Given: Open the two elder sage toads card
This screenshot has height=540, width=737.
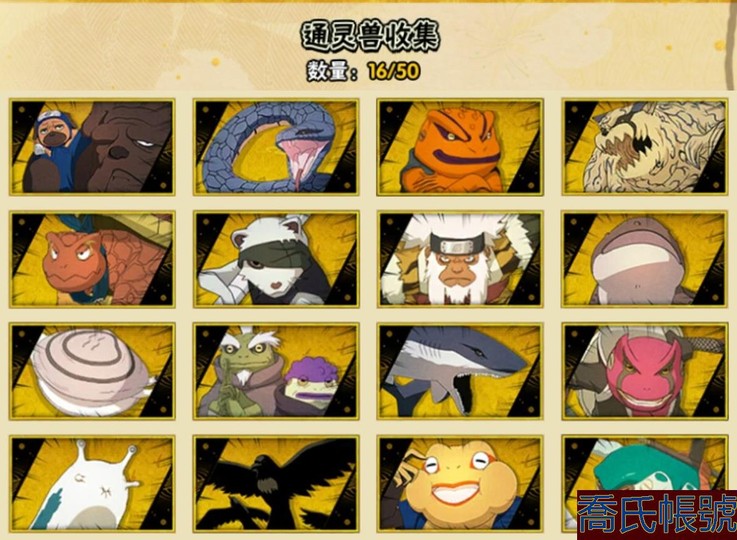Looking at the screenshot, I should click(276, 371).
